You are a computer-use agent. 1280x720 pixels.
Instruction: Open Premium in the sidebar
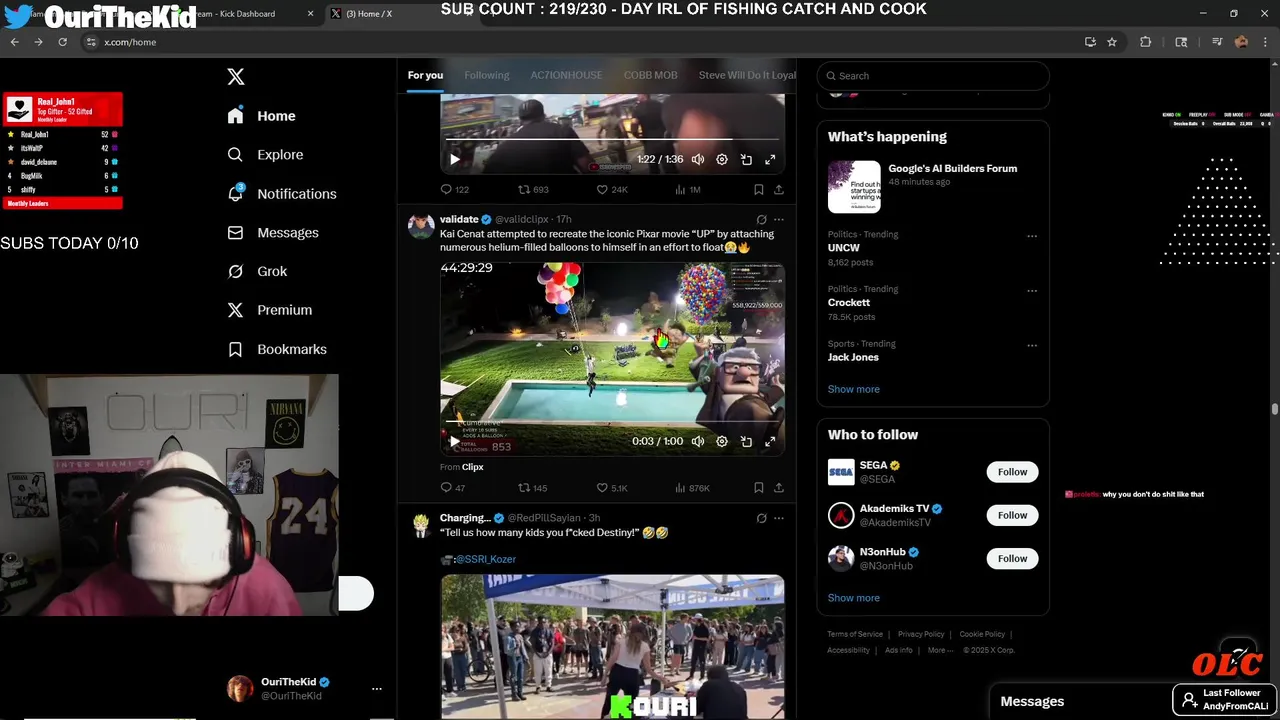[x=270, y=310]
